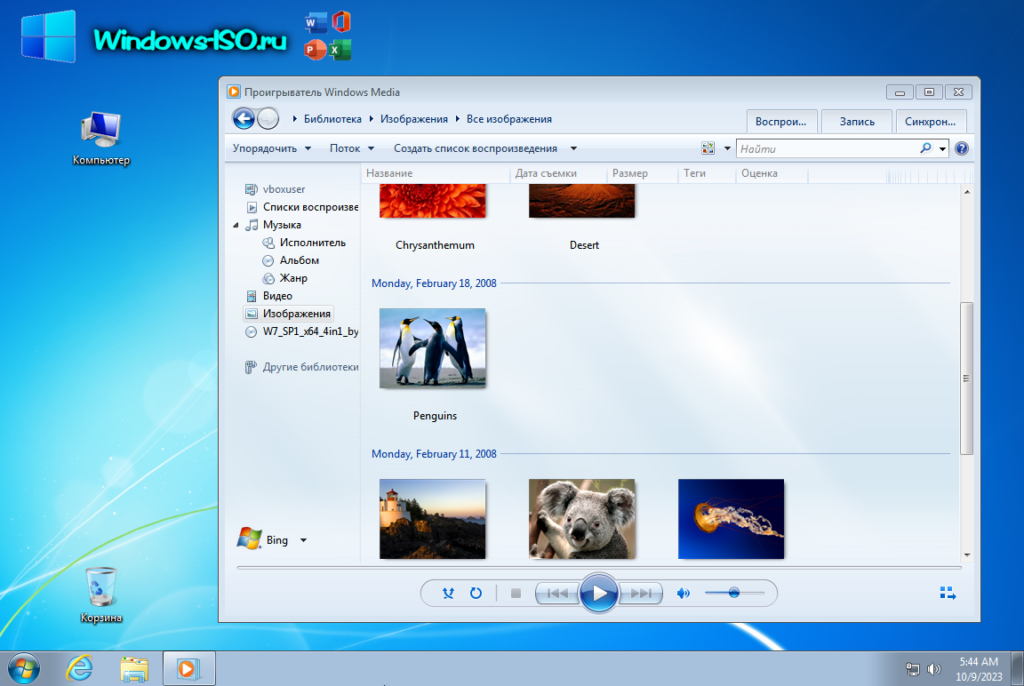Viewport: 1024px width, 686px height.
Task: Click Создать список воспроизведения
Action: click(x=475, y=148)
